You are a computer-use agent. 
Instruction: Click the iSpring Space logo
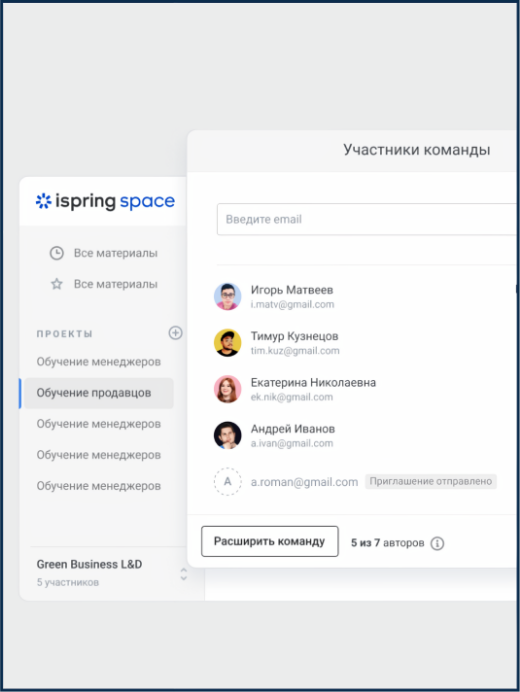(105, 201)
